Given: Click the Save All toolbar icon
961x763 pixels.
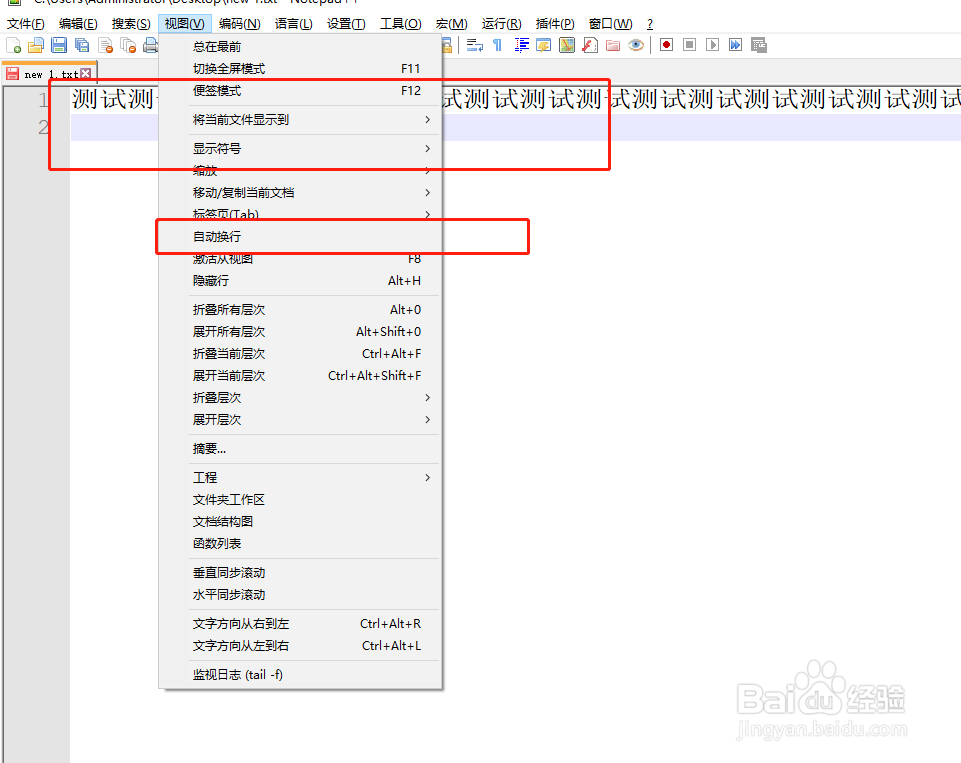Looking at the screenshot, I should point(81,44).
